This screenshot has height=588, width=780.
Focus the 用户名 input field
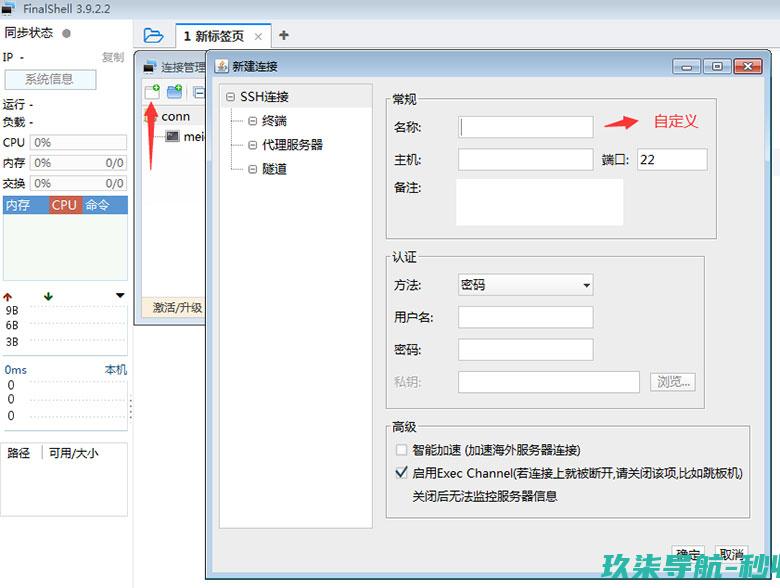pos(526,317)
